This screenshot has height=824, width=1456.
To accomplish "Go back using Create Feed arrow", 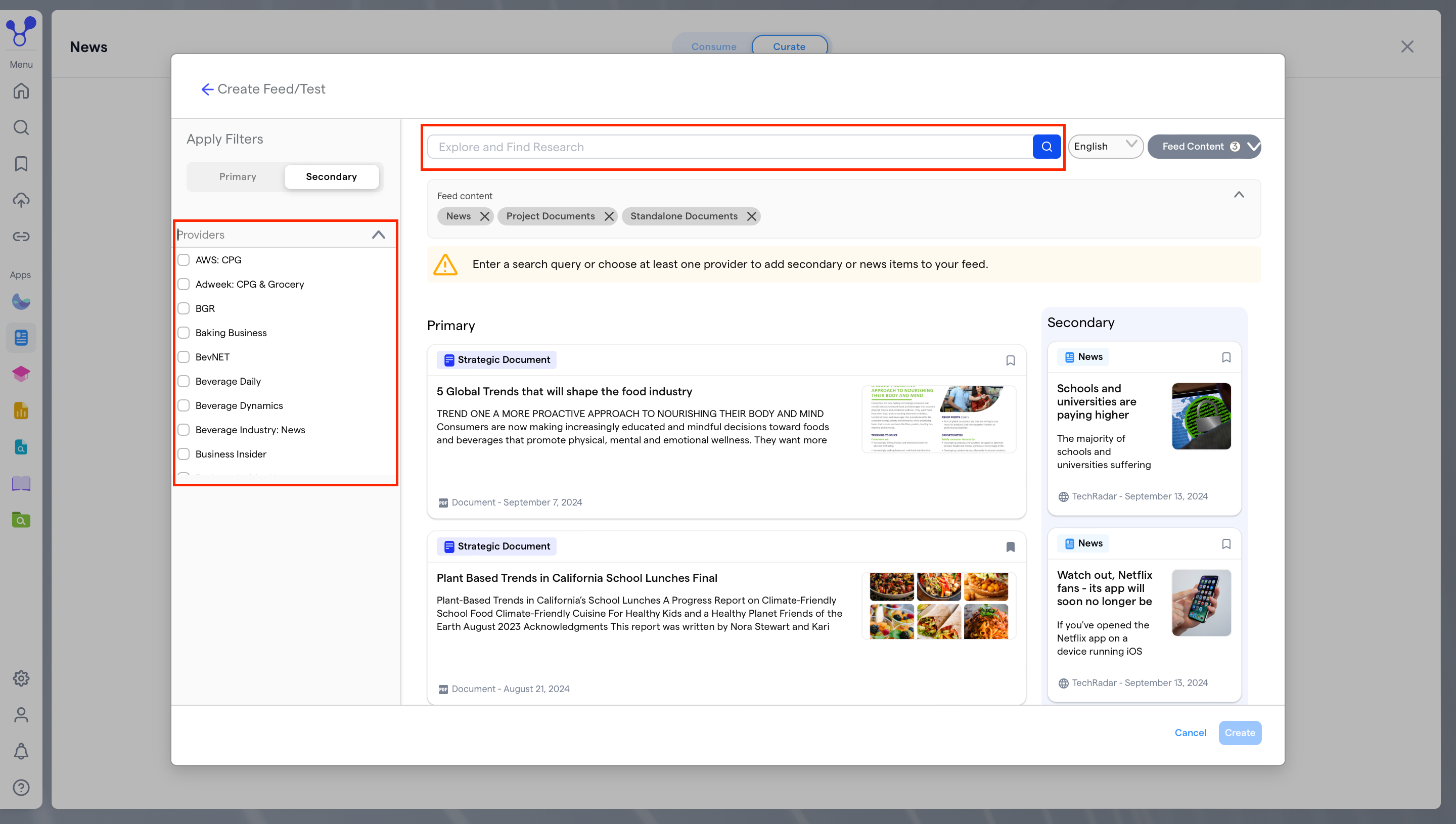I will click(x=207, y=89).
